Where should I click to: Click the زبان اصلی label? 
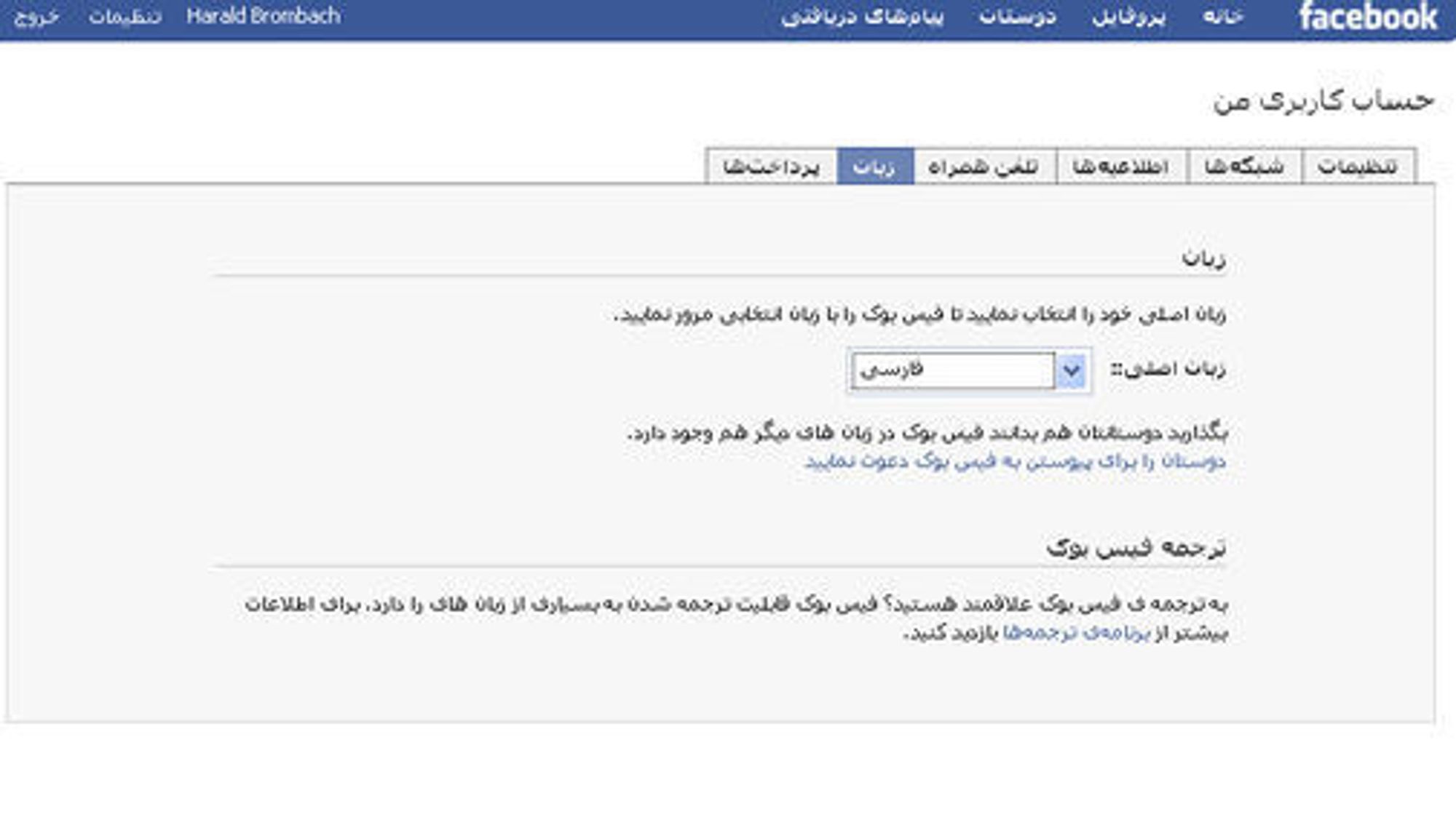(x=1168, y=369)
